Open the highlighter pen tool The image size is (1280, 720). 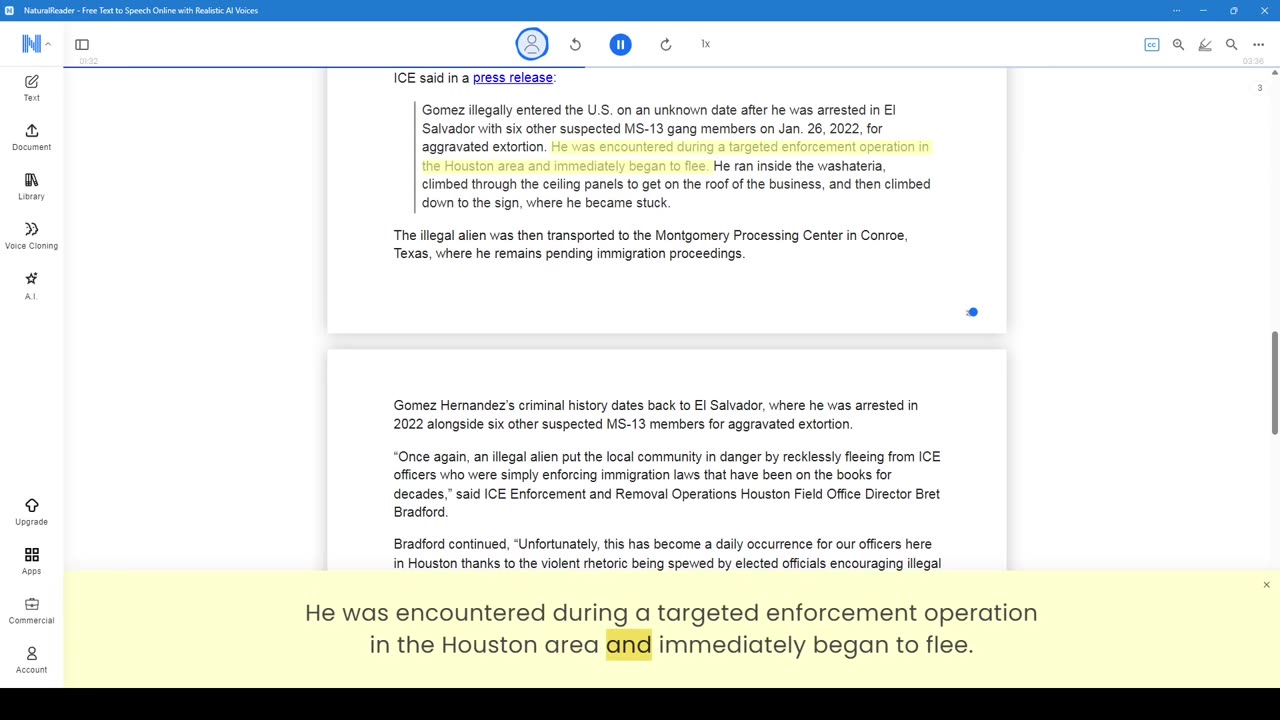(1205, 44)
